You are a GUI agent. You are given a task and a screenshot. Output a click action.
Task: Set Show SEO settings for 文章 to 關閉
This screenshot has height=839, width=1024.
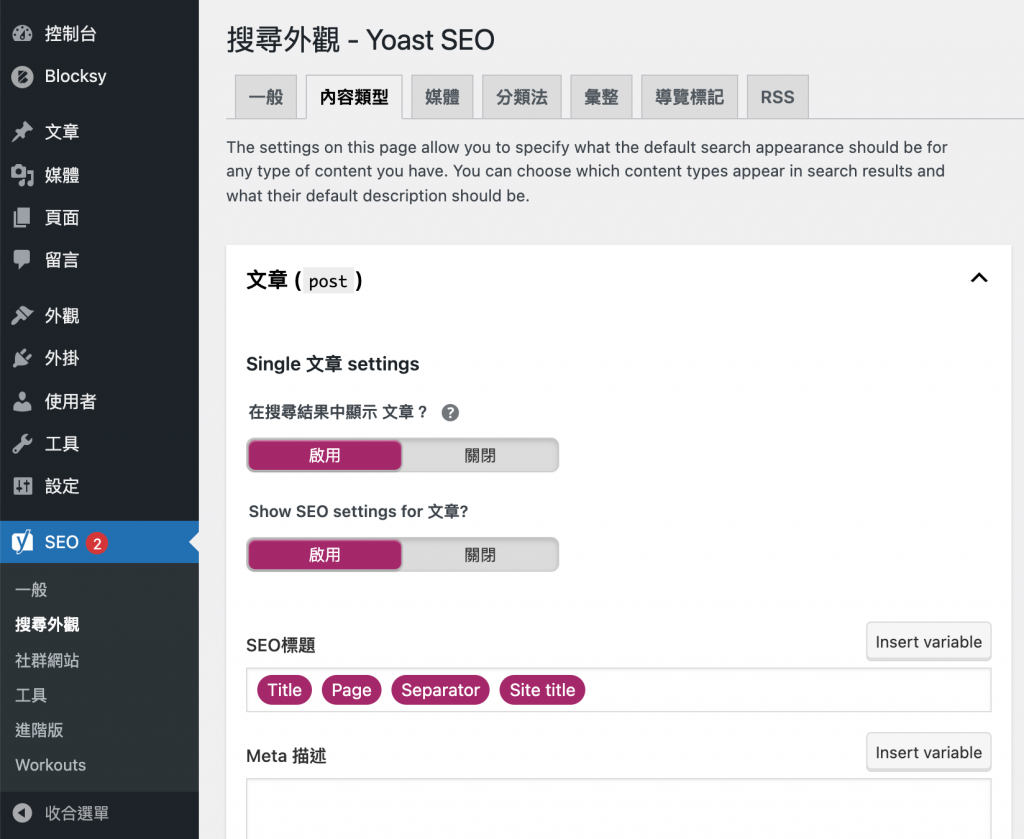click(480, 554)
